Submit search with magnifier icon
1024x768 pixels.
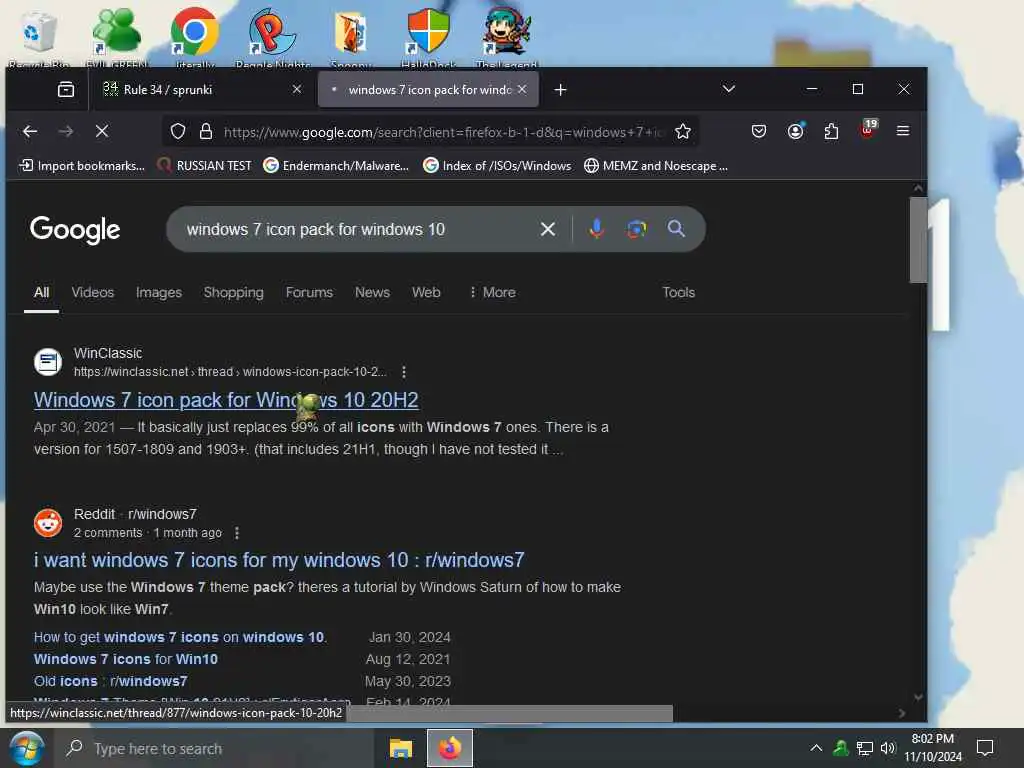point(676,229)
